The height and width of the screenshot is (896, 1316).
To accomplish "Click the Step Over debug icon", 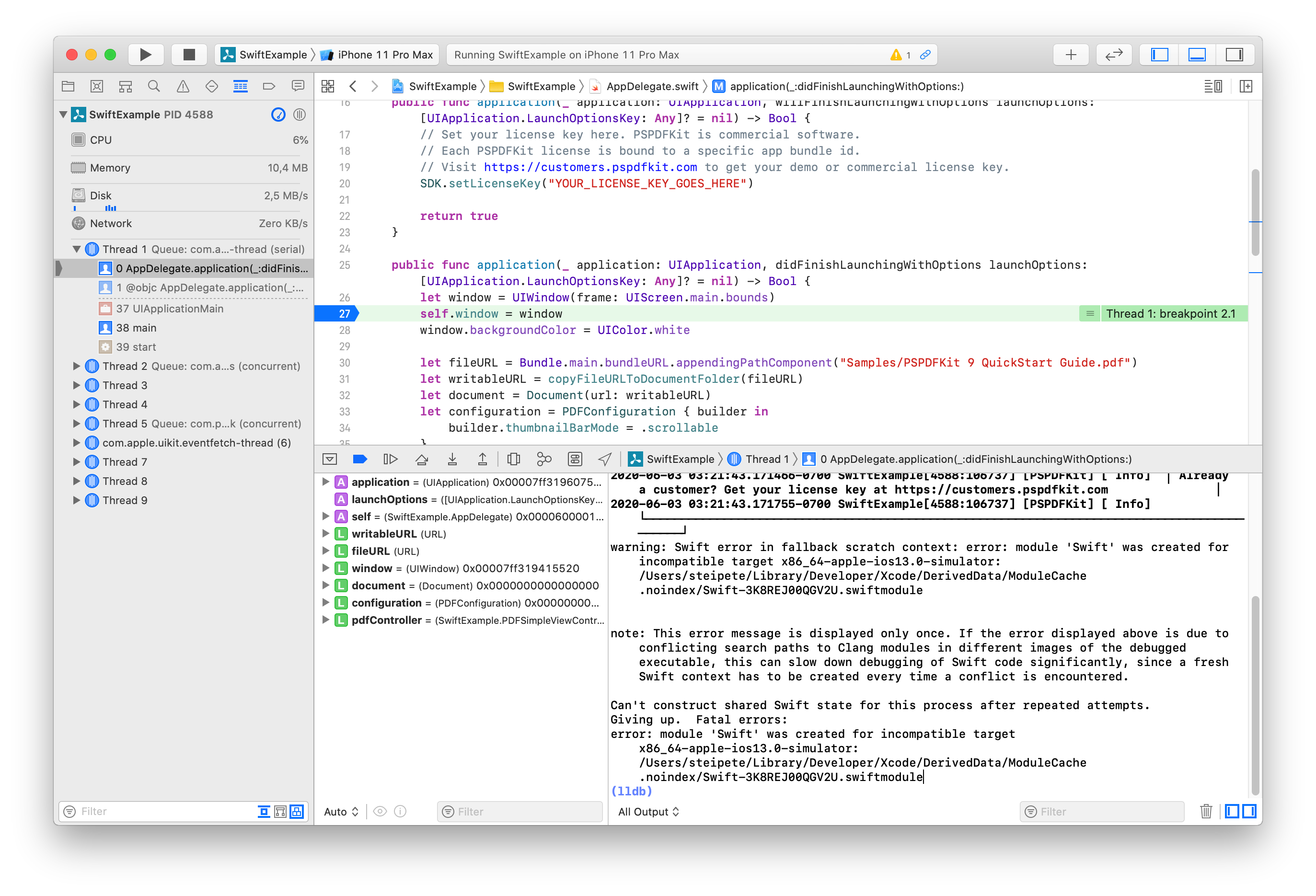I will point(421,459).
